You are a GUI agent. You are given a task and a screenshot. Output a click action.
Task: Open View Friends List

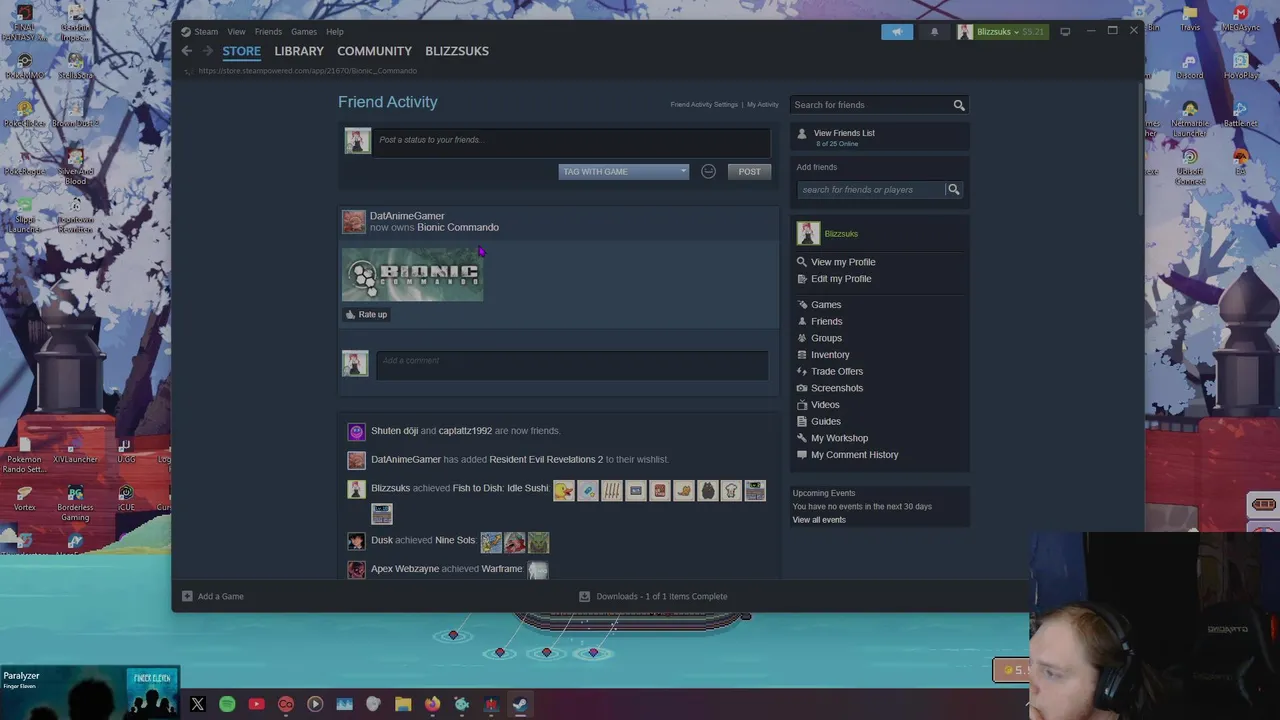844,133
